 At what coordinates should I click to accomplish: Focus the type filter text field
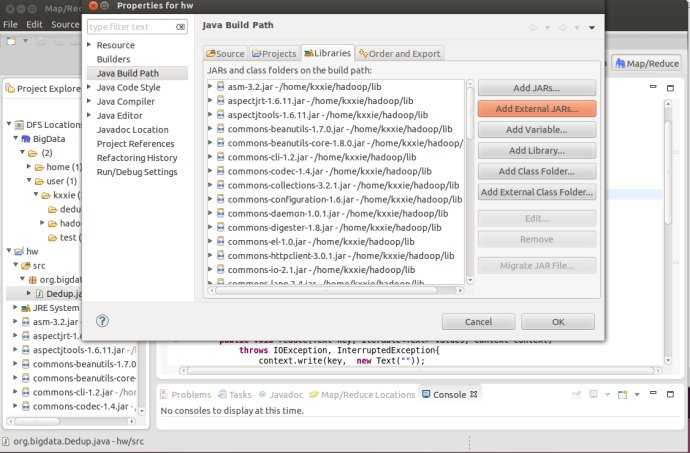[131, 27]
